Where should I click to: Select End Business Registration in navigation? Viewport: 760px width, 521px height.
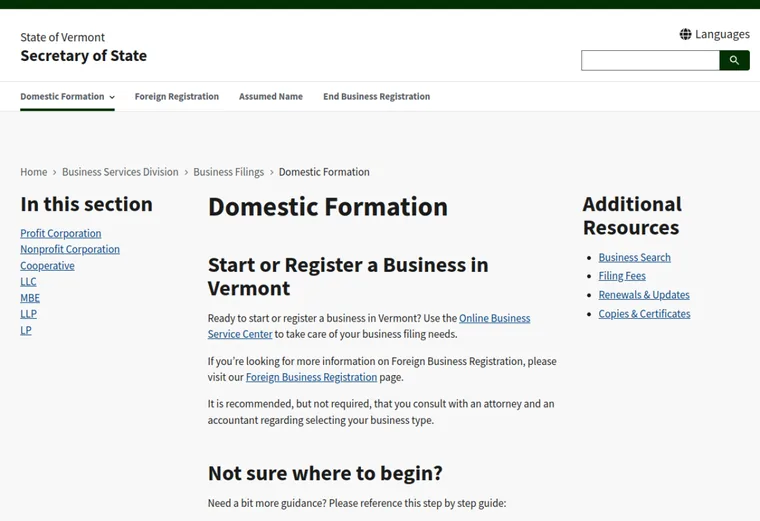point(377,96)
